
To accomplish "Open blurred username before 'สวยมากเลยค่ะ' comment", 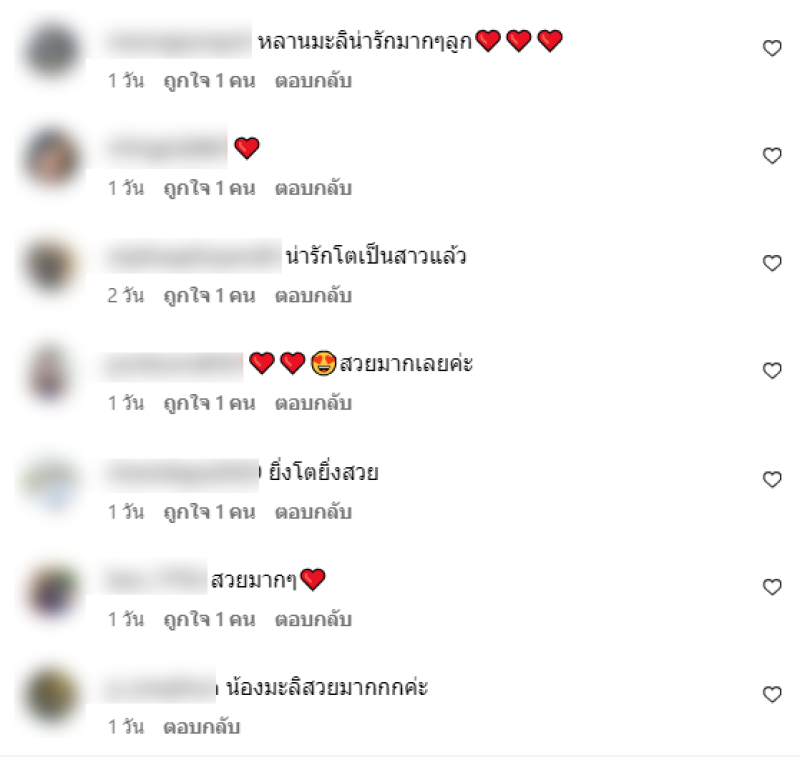I will tap(173, 366).
